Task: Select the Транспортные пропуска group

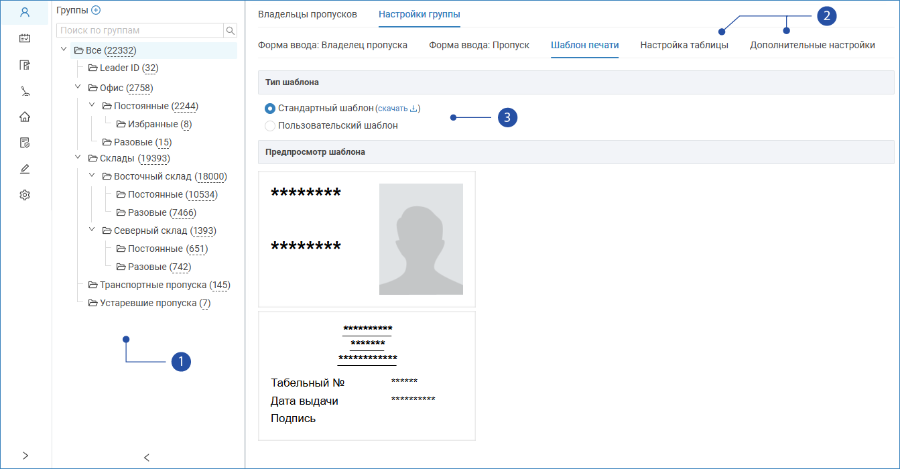Action: [159, 285]
